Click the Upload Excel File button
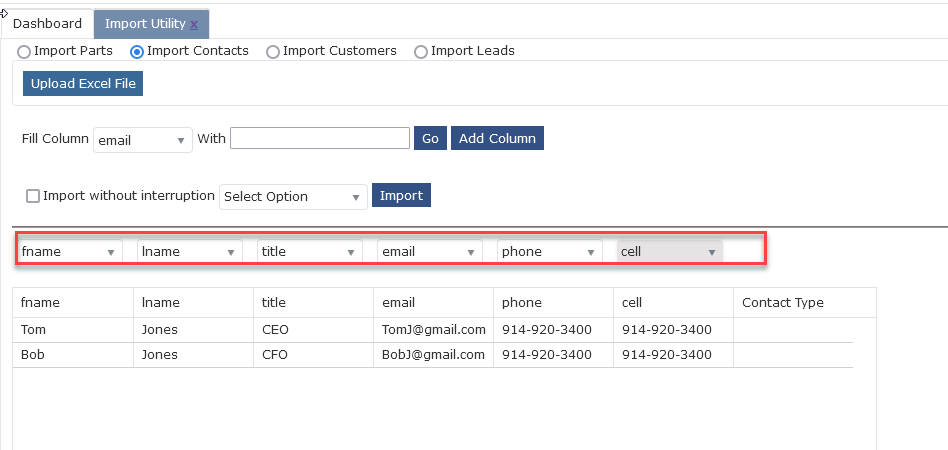948x450 pixels. pyautogui.click(x=83, y=83)
